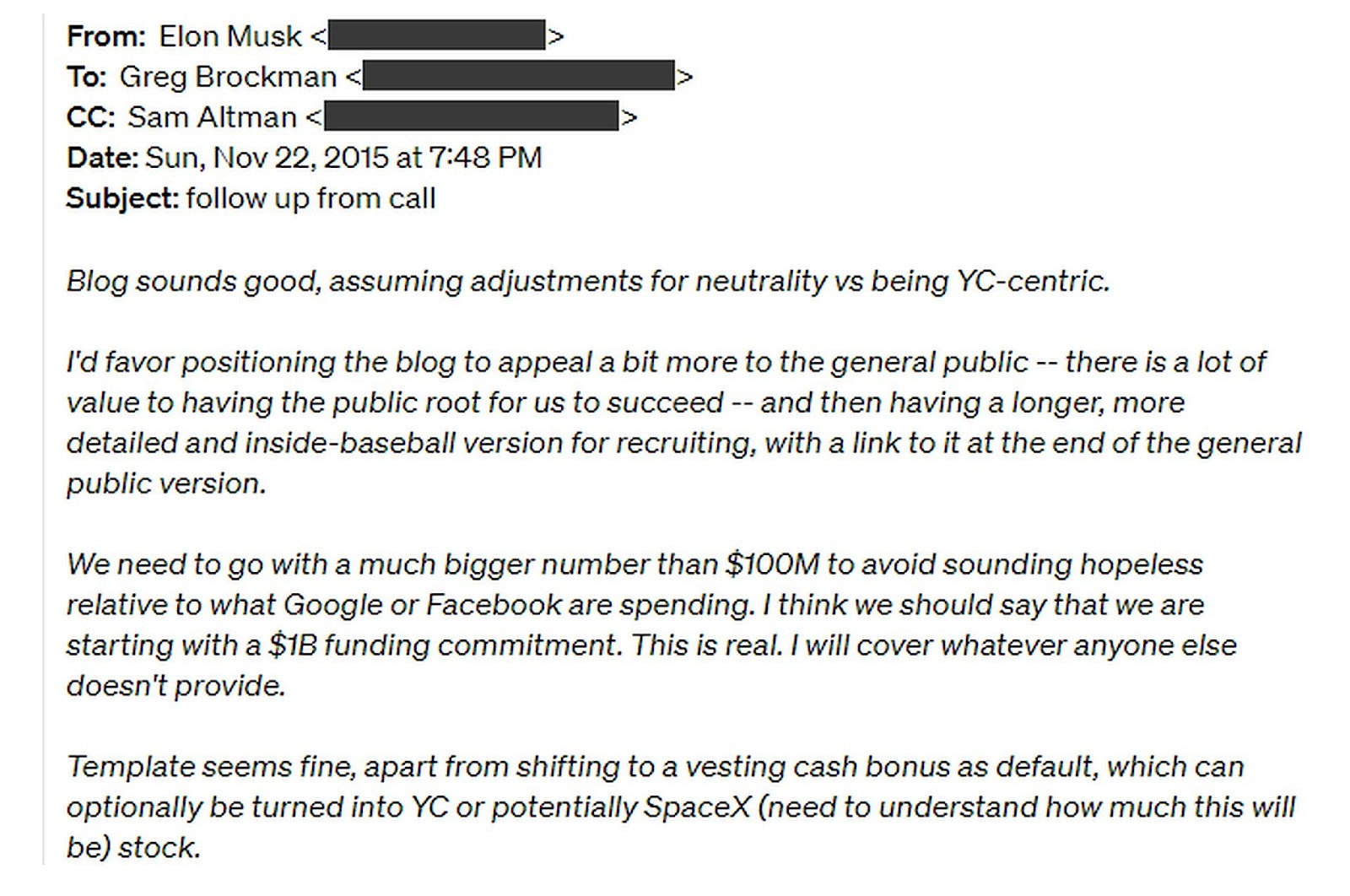Click the '$100M' figure in the email
Screen dimensions: 1350x896
(x=772, y=564)
